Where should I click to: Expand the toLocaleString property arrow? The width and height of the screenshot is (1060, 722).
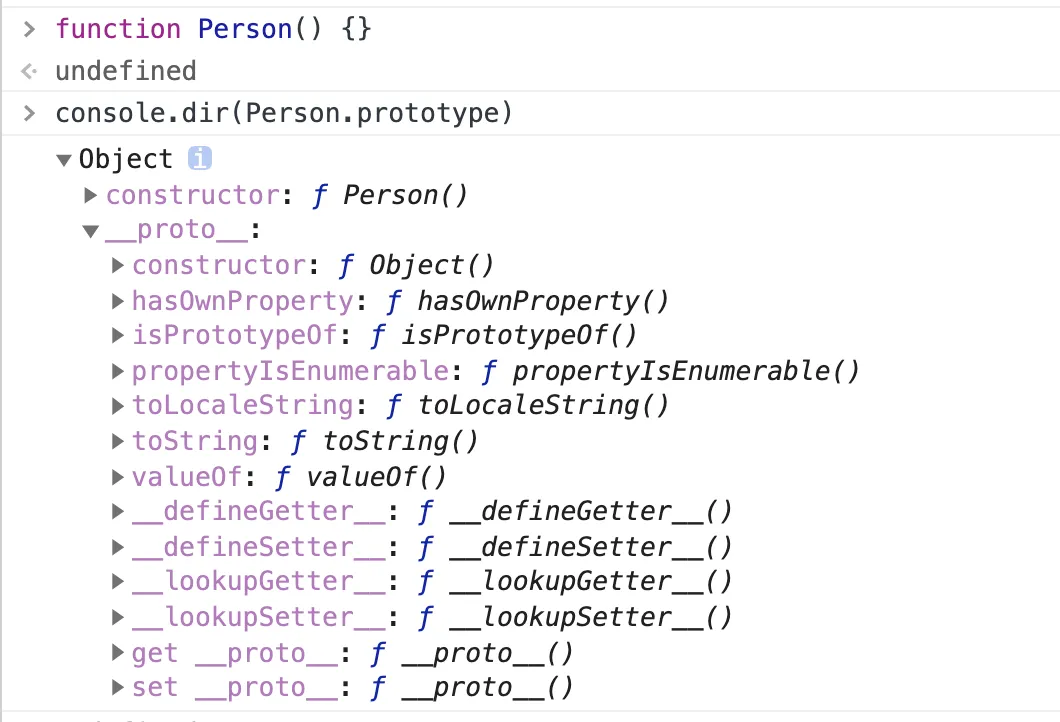[x=118, y=406]
